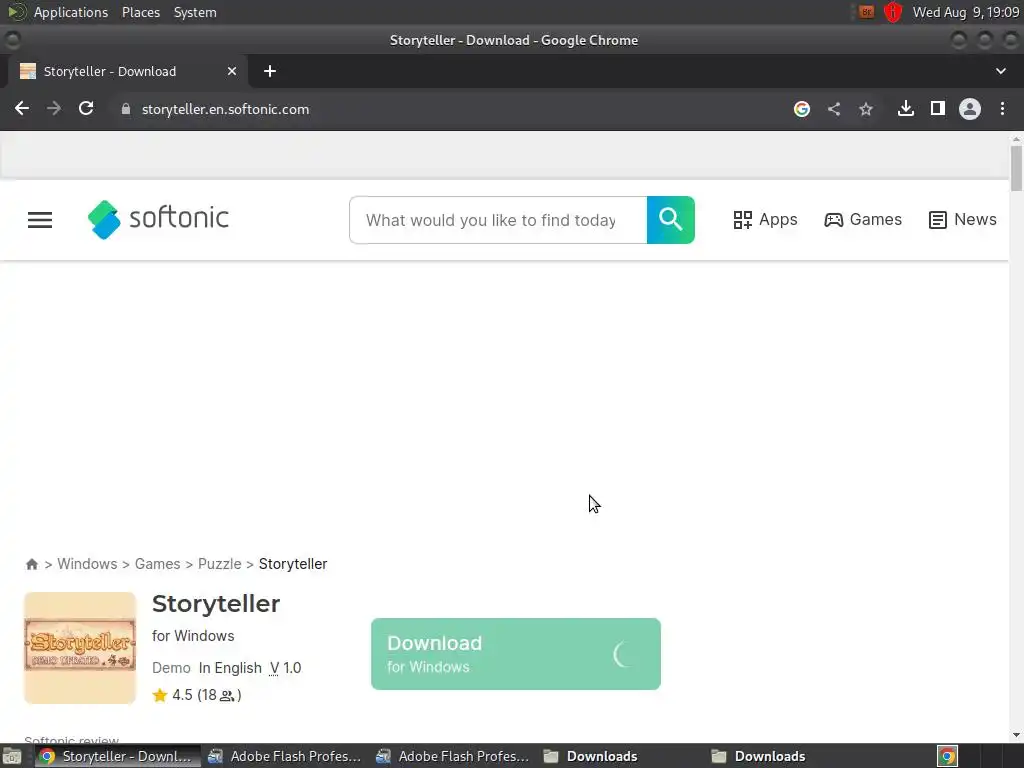The image size is (1024, 768).
Task: Click the Softonic logo
Action: coord(158,219)
